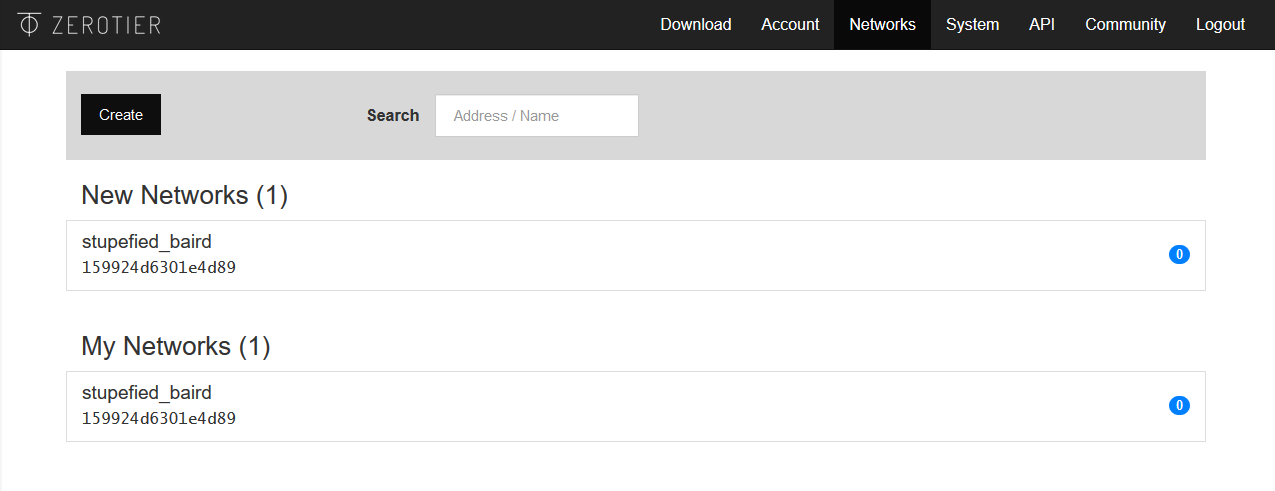The image size is (1275, 491).
Task: Open stupefied_baird under My Networks
Action: coord(147,392)
